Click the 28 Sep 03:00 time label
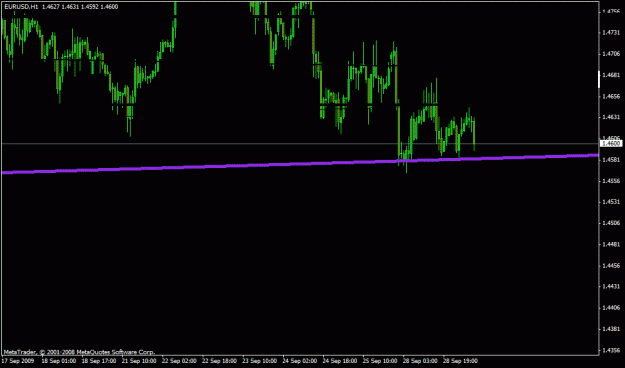625x368 pixels. (x=420, y=361)
